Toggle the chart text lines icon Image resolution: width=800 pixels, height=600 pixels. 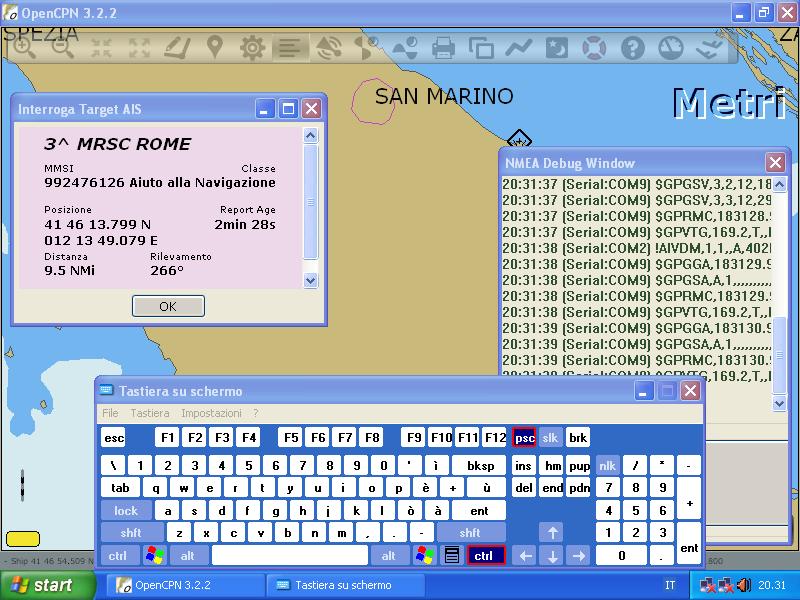[290, 48]
